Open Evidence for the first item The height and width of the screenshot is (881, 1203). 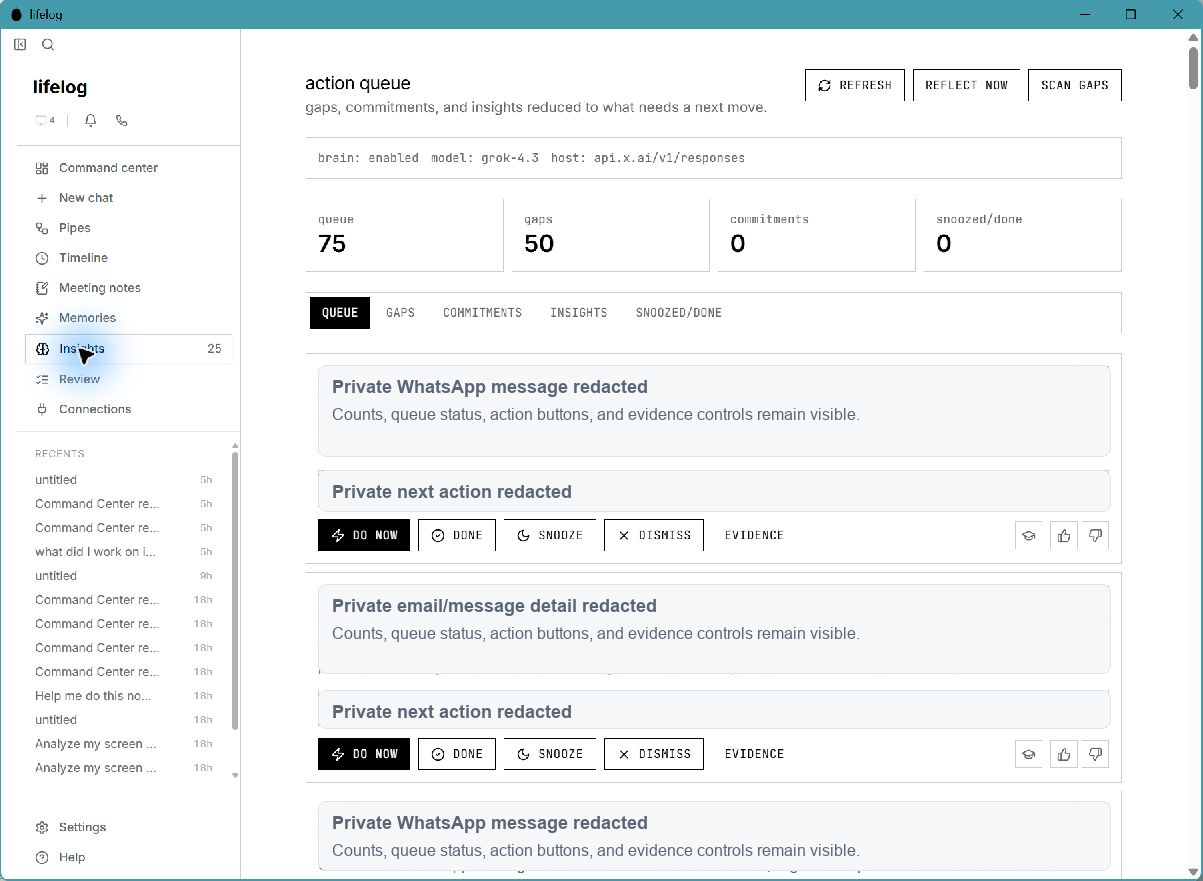point(754,535)
